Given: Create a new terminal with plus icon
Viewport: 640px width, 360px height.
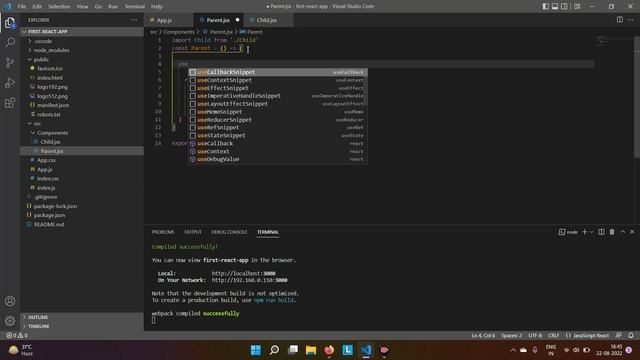Looking at the screenshot, I should pos(584,232).
